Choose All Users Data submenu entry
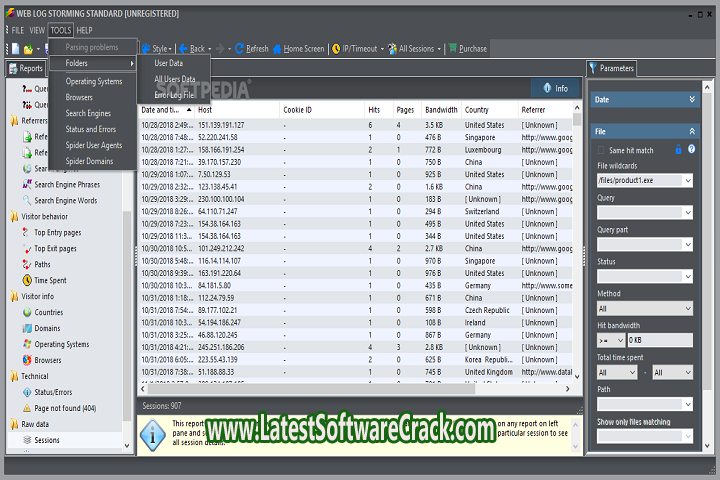The width and height of the screenshot is (720, 480). click(x=175, y=79)
